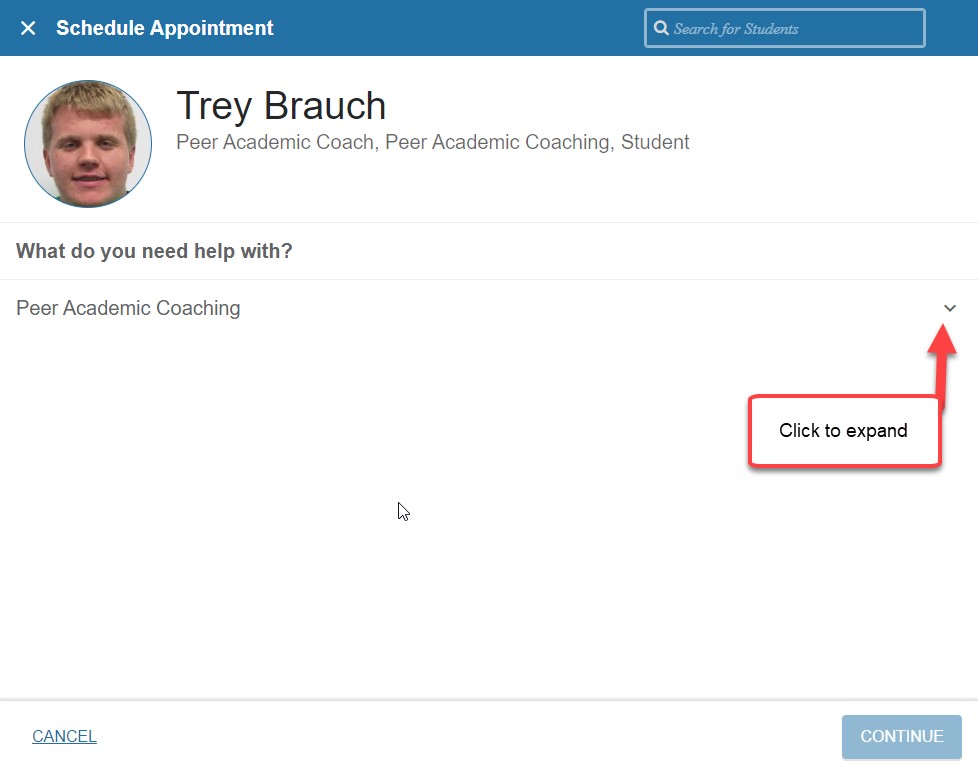Click the empty blue header bar area
The image size is (978, 773).
tap(460, 28)
